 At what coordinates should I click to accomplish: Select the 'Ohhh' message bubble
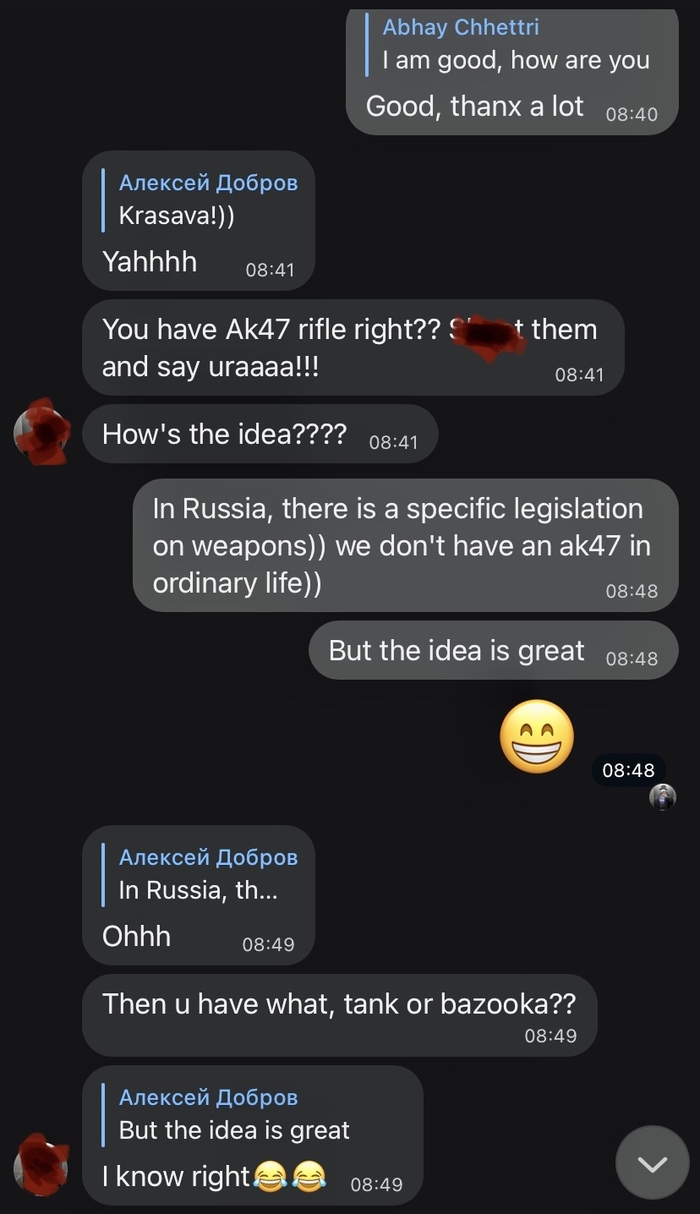(x=198, y=895)
